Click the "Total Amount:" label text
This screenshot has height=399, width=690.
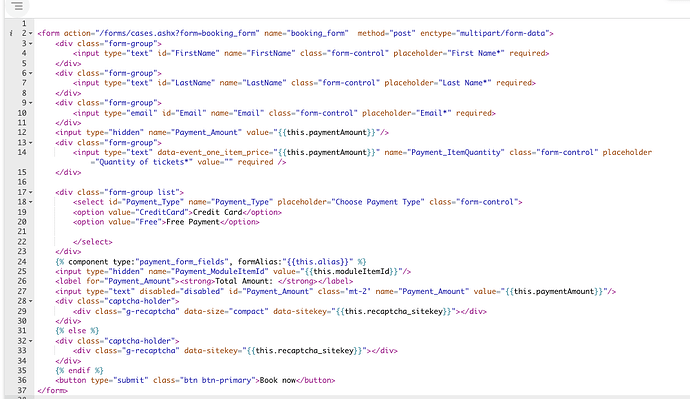244,282
